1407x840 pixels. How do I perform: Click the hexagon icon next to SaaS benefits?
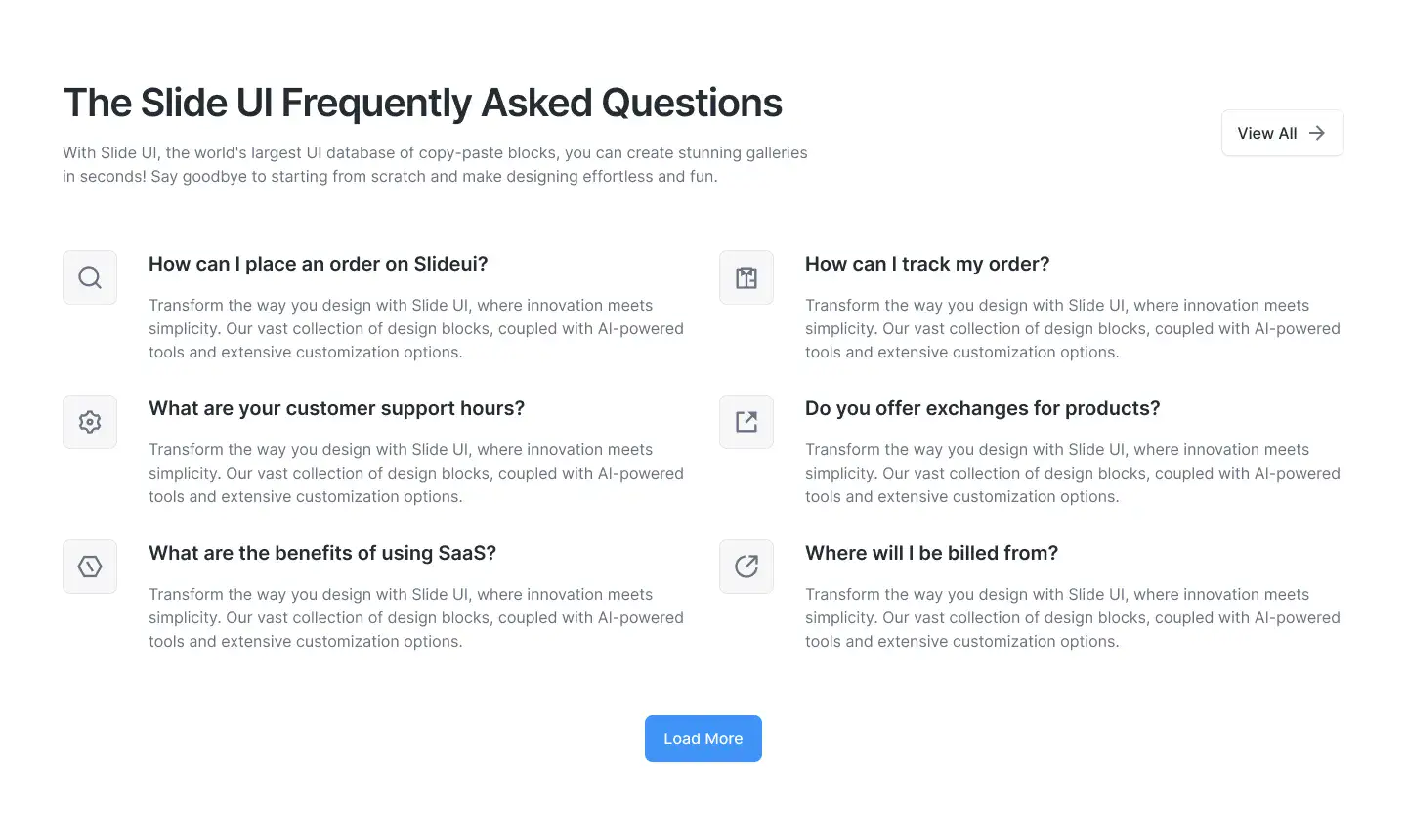point(90,567)
